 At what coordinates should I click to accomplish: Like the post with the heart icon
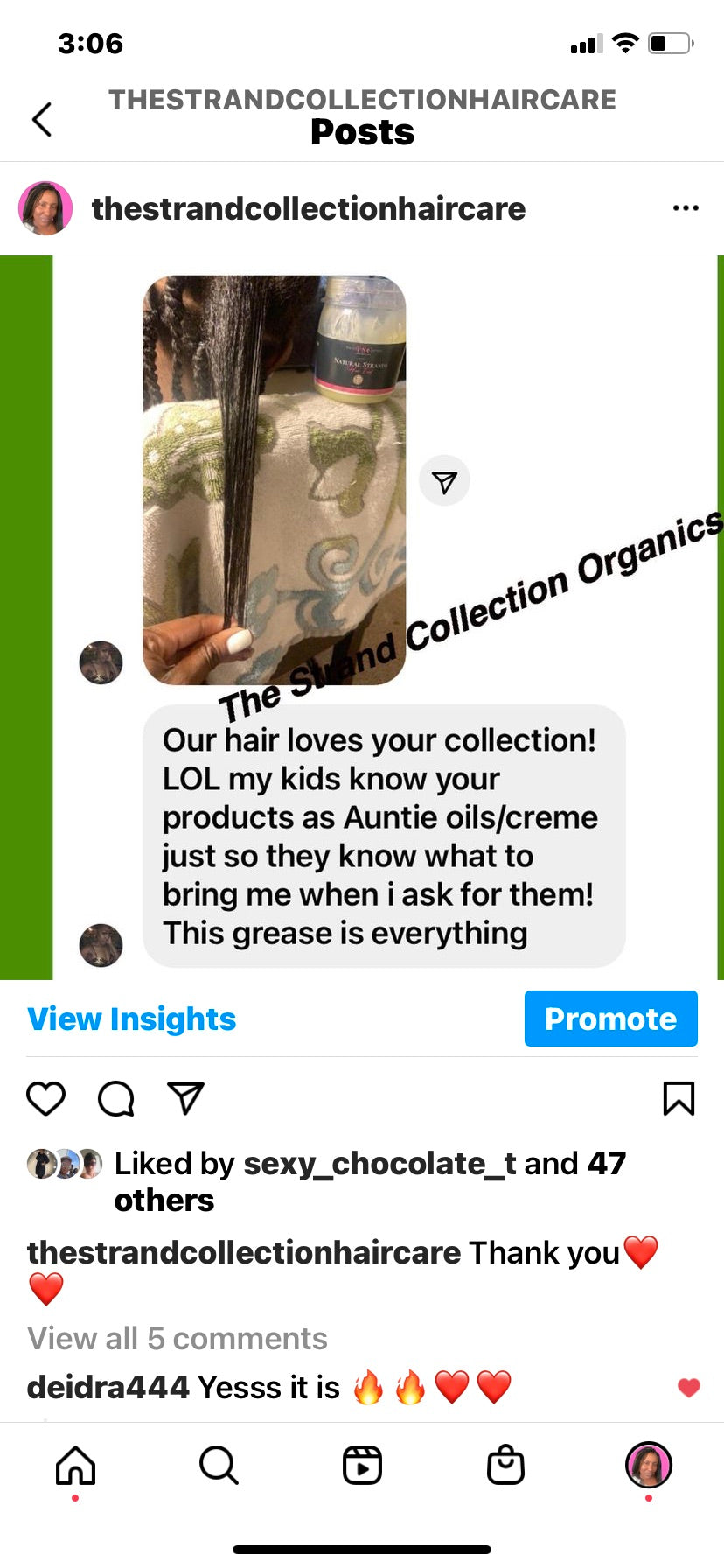pos(46,1098)
